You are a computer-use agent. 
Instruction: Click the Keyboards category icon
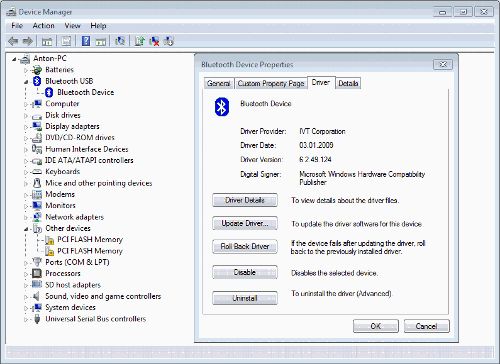pos(37,172)
